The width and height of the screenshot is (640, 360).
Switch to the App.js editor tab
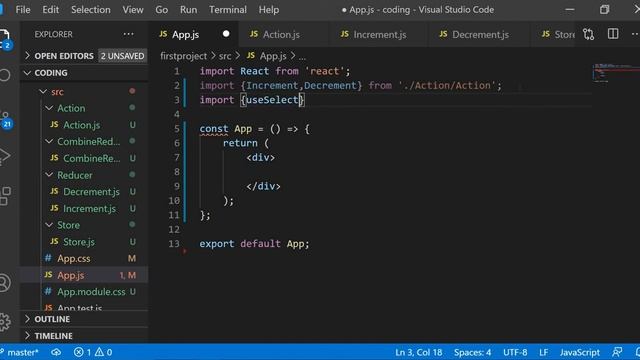193,34
